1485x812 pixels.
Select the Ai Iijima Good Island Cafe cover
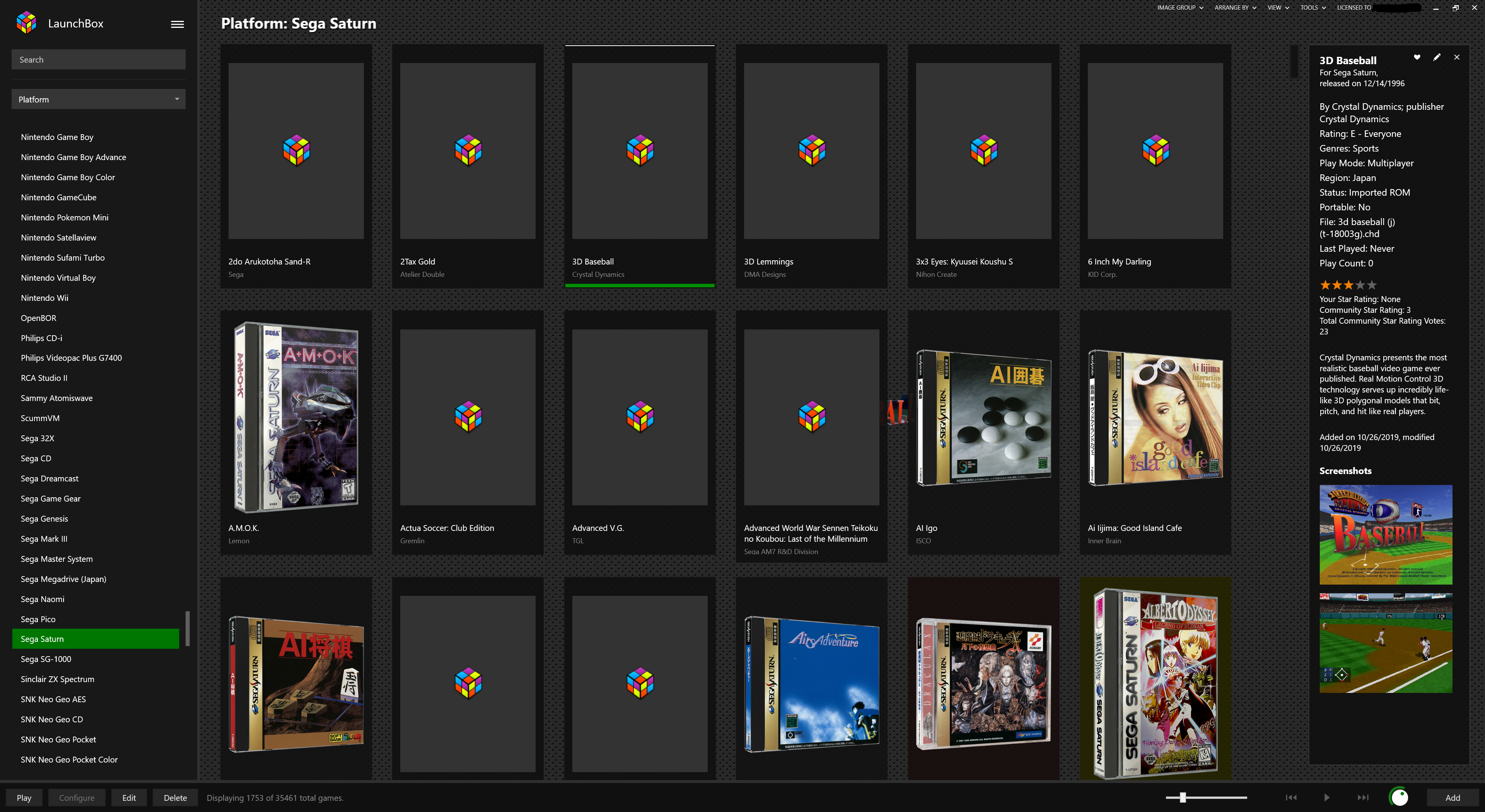[x=1155, y=418]
